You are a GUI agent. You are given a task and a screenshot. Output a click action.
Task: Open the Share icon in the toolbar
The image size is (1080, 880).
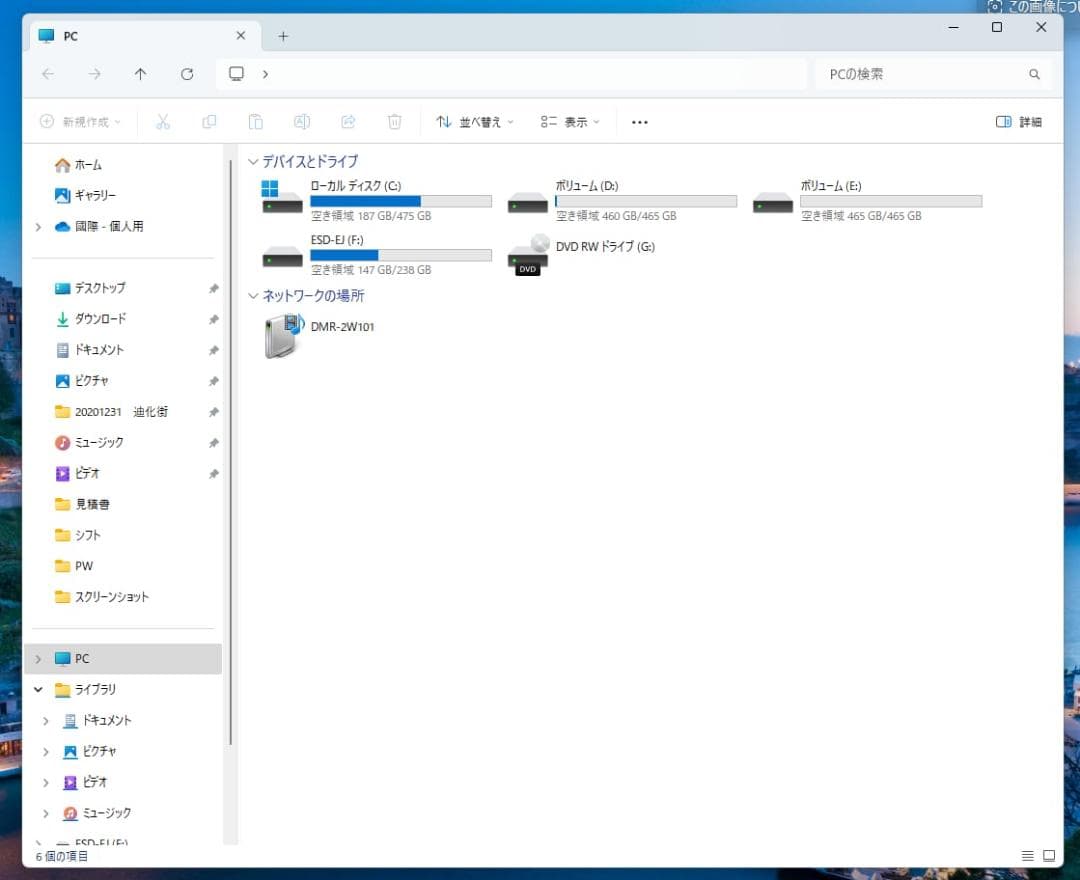[348, 121]
